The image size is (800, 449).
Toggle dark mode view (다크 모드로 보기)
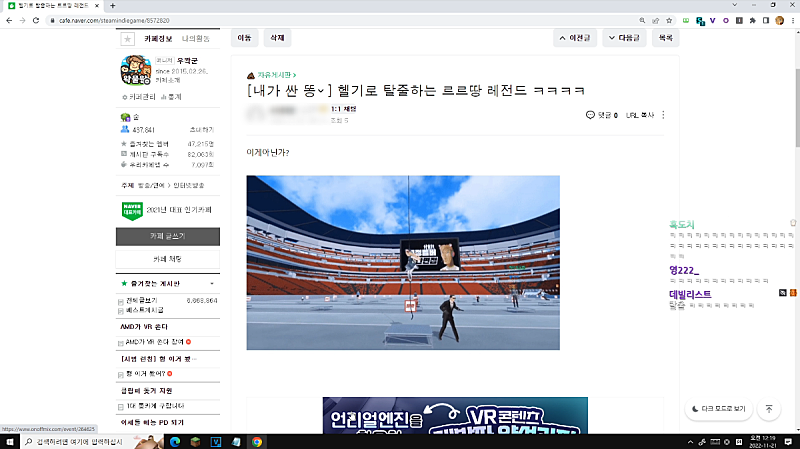pyautogui.click(x=718, y=409)
